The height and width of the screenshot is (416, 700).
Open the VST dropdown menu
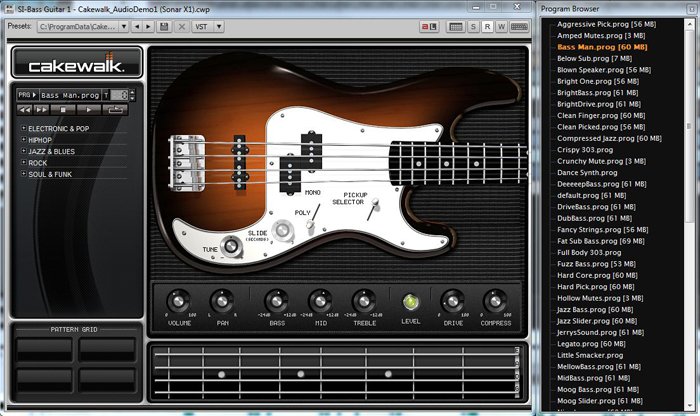(x=219, y=27)
